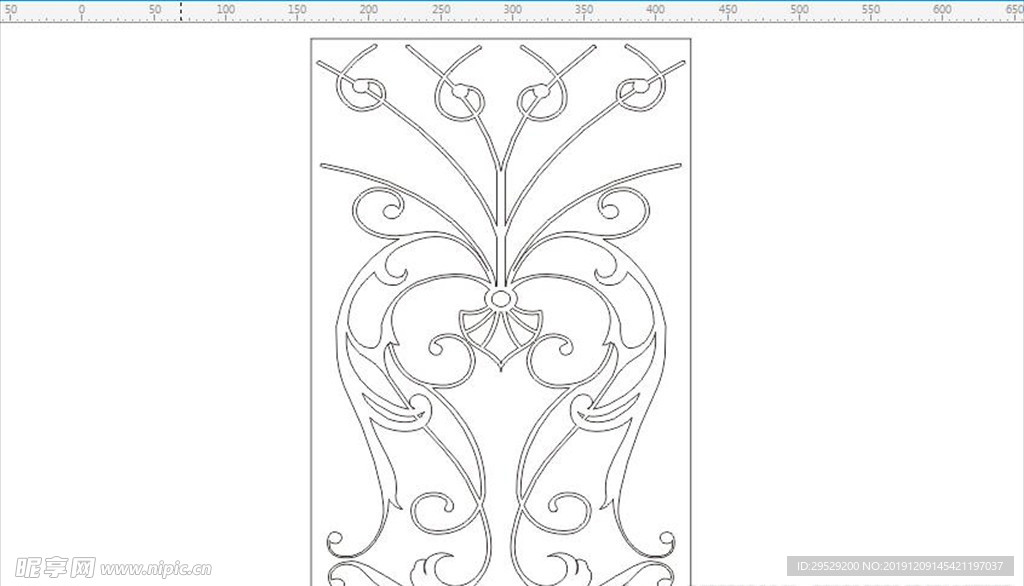Click the nipic logo watermark
Image resolution: width=1024 pixels, height=586 pixels.
coord(50,567)
